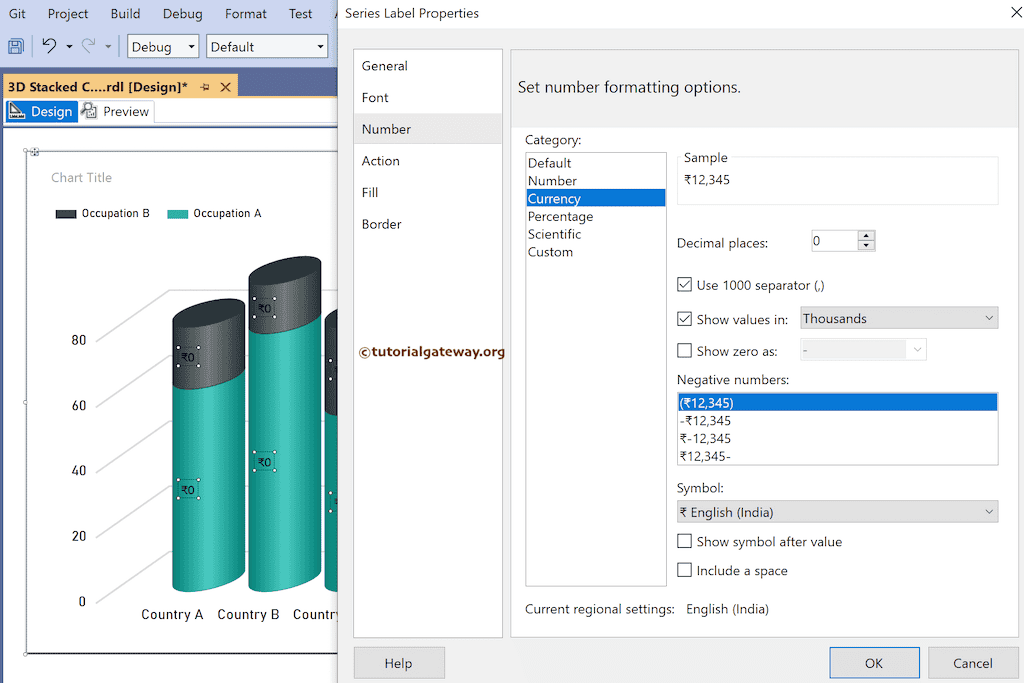
Task: Expand the currency Symbol dropdown
Action: 837,512
